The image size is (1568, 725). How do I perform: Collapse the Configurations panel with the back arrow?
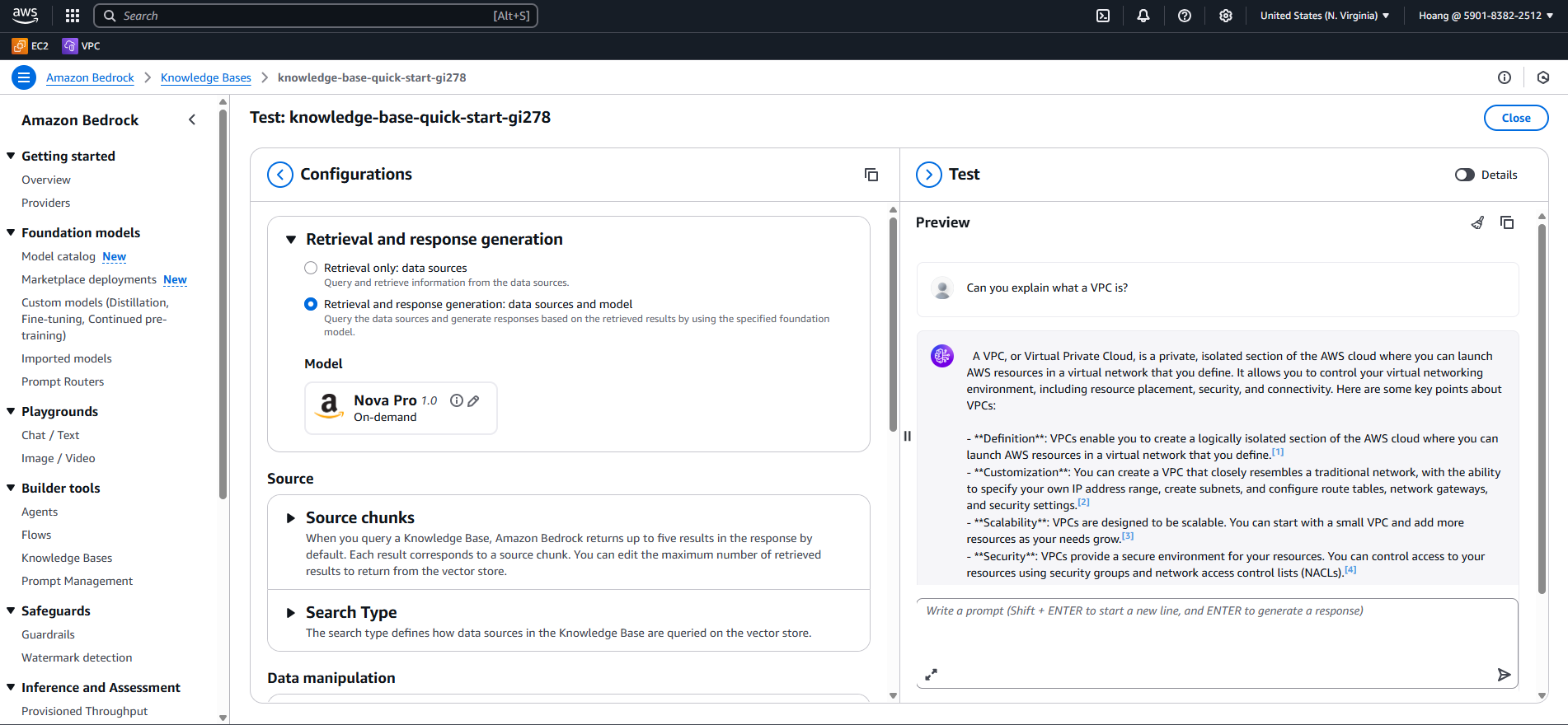point(280,175)
